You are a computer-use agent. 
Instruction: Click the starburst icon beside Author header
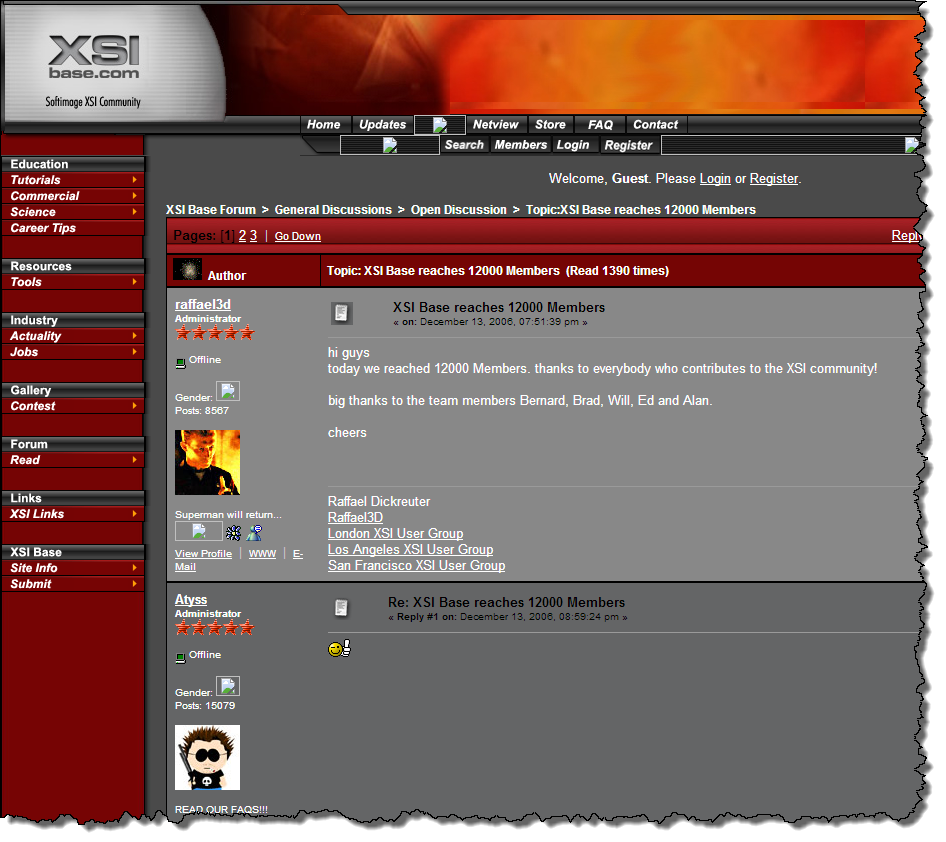187,270
